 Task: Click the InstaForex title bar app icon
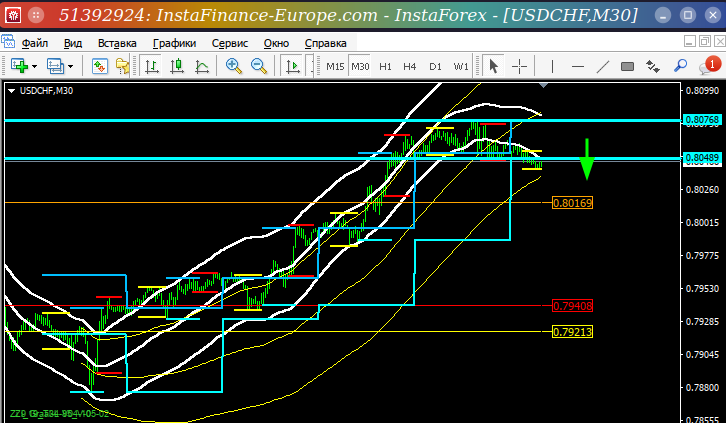[x=13, y=15]
